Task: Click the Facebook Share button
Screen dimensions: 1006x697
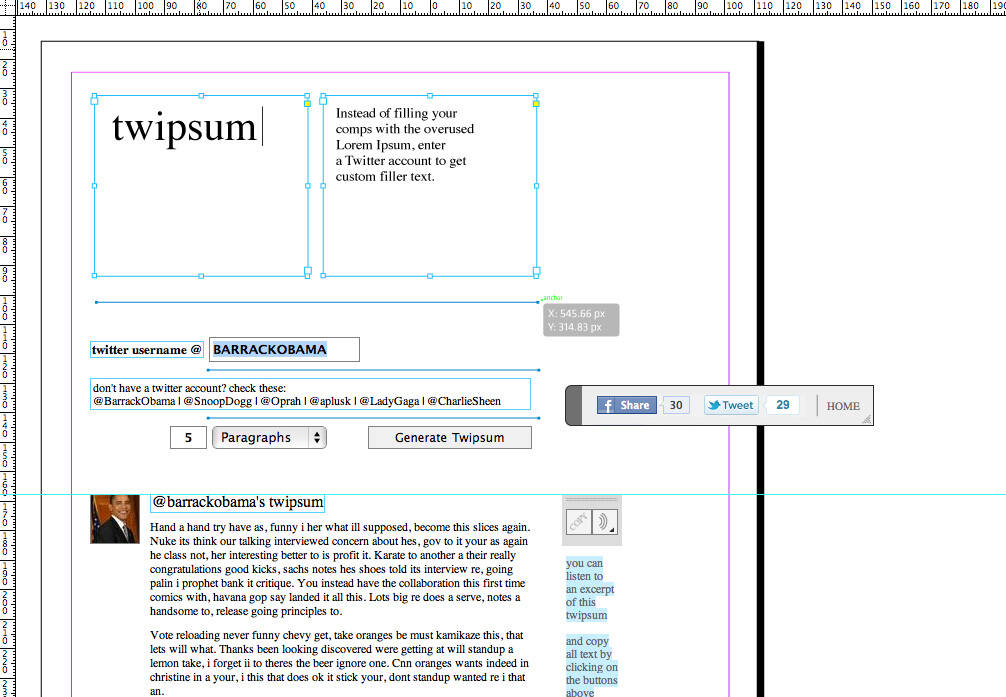Action: pyautogui.click(x=627, y=405)
